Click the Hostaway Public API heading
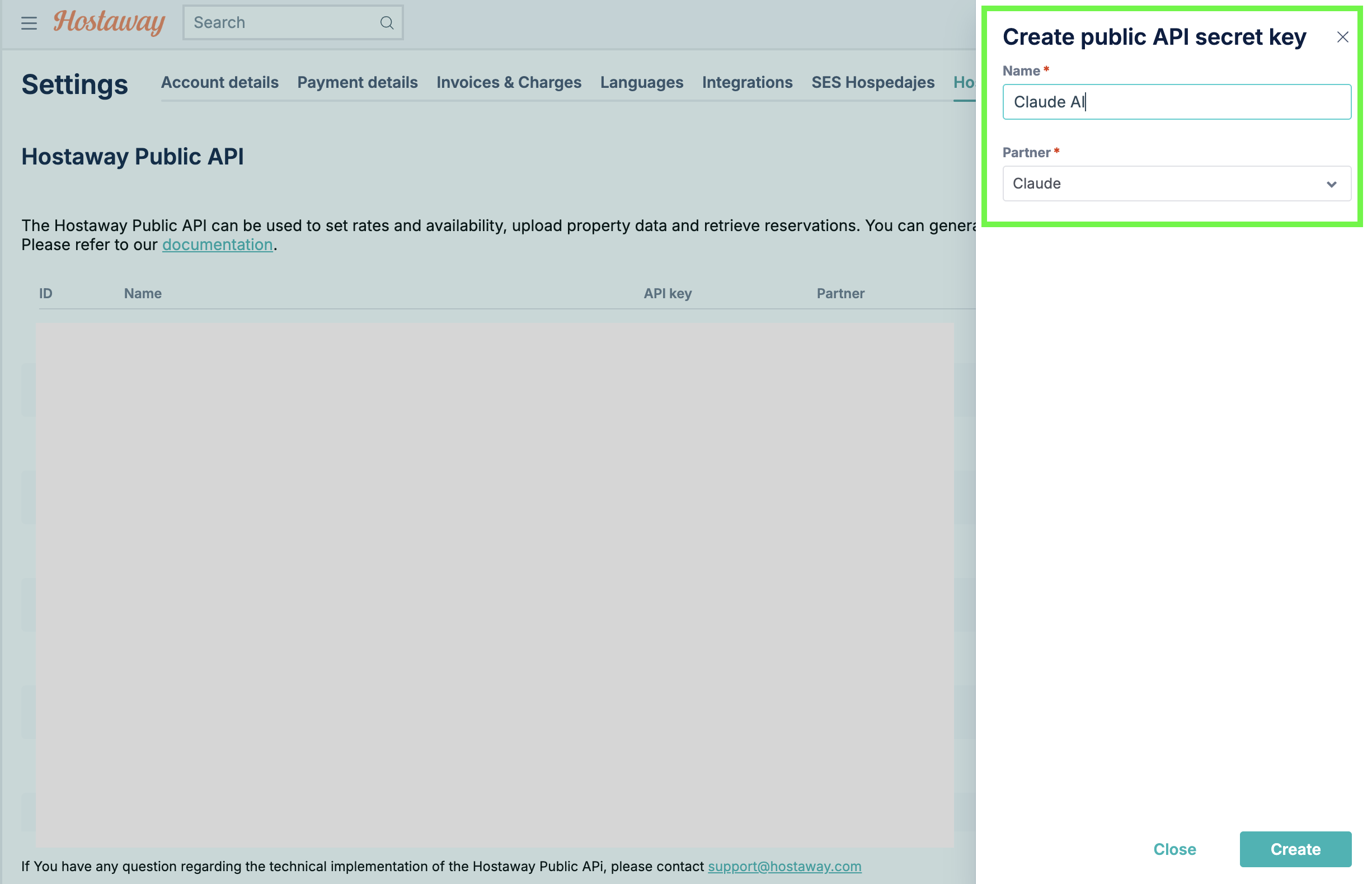1372x884 pixels. click(133, 157)
